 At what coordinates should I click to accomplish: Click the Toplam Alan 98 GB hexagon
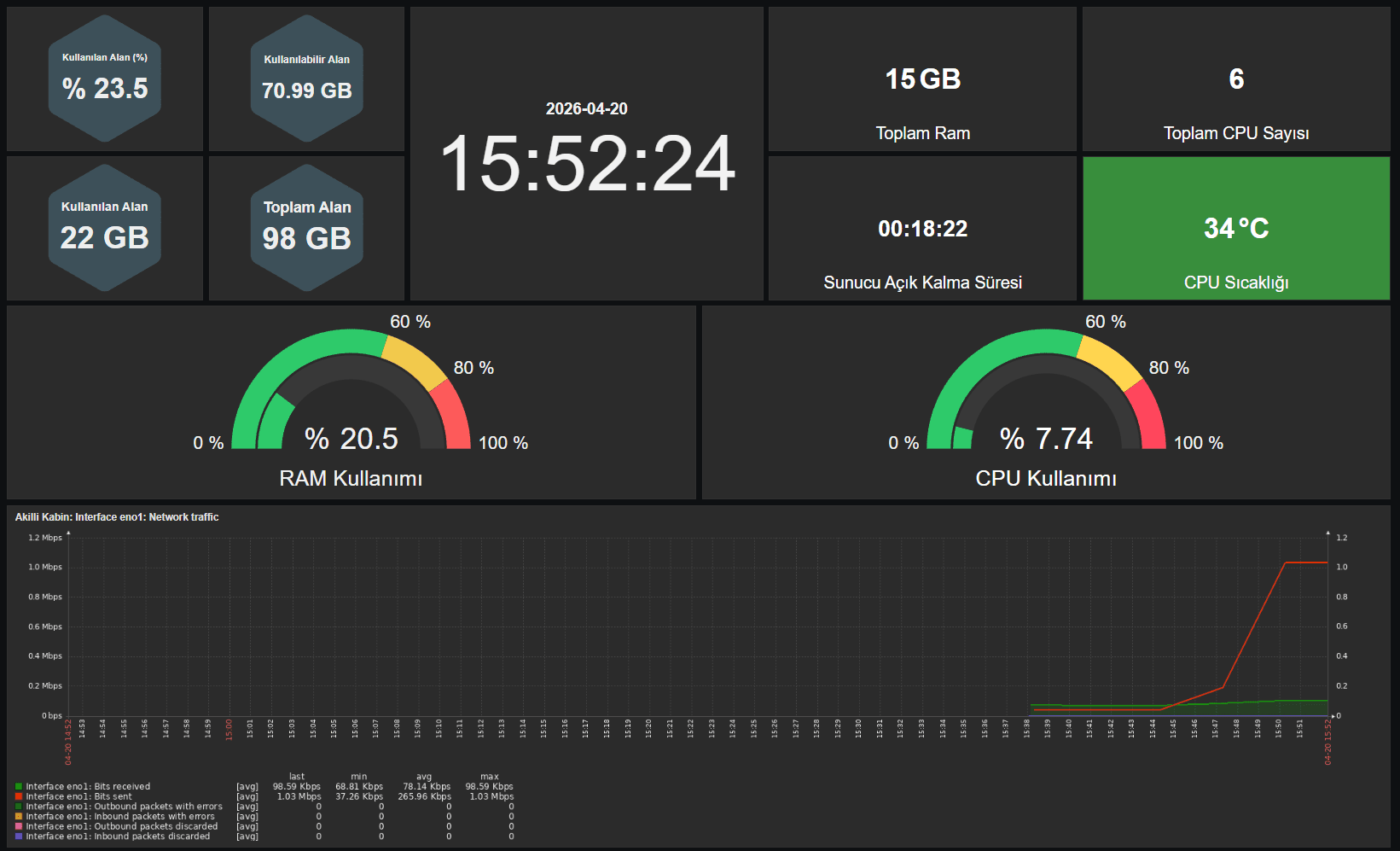[x=307, y=228]
